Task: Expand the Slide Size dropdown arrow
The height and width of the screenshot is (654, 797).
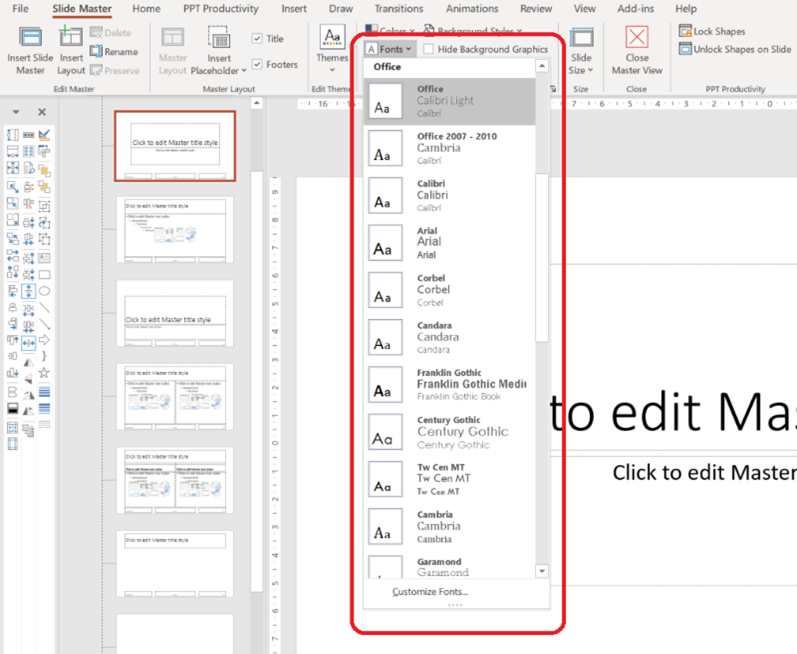Action: (590, 70)
